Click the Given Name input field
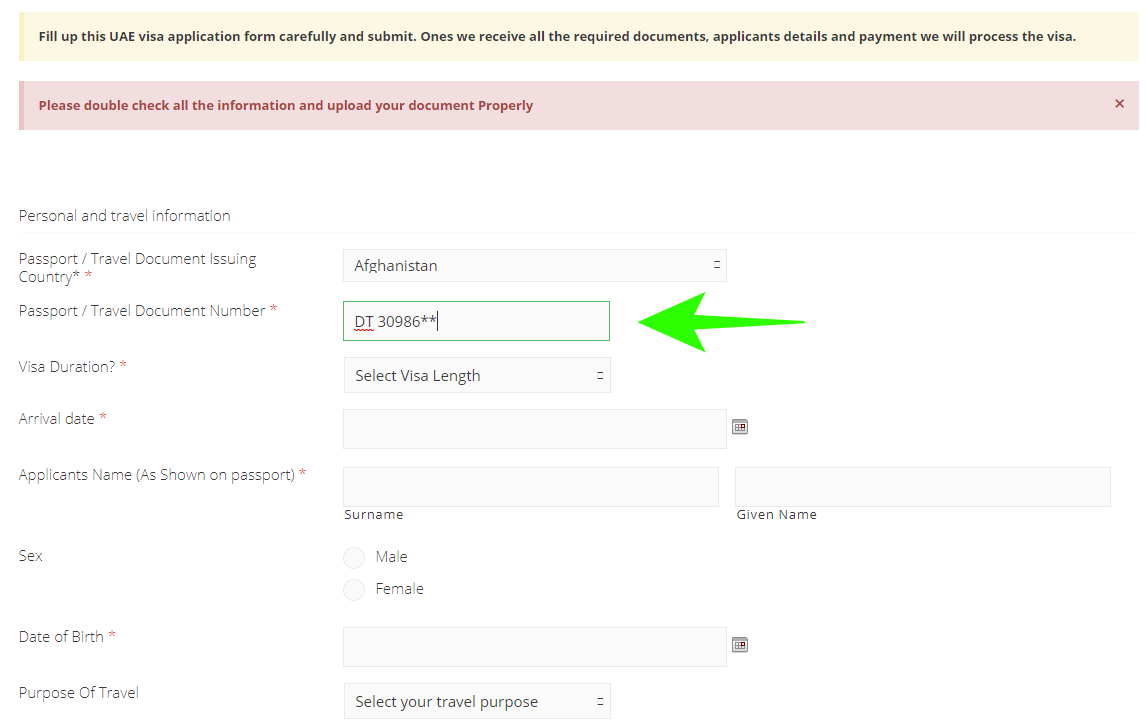This screenshot has width=1145, height=724. (x=922, y=487)
